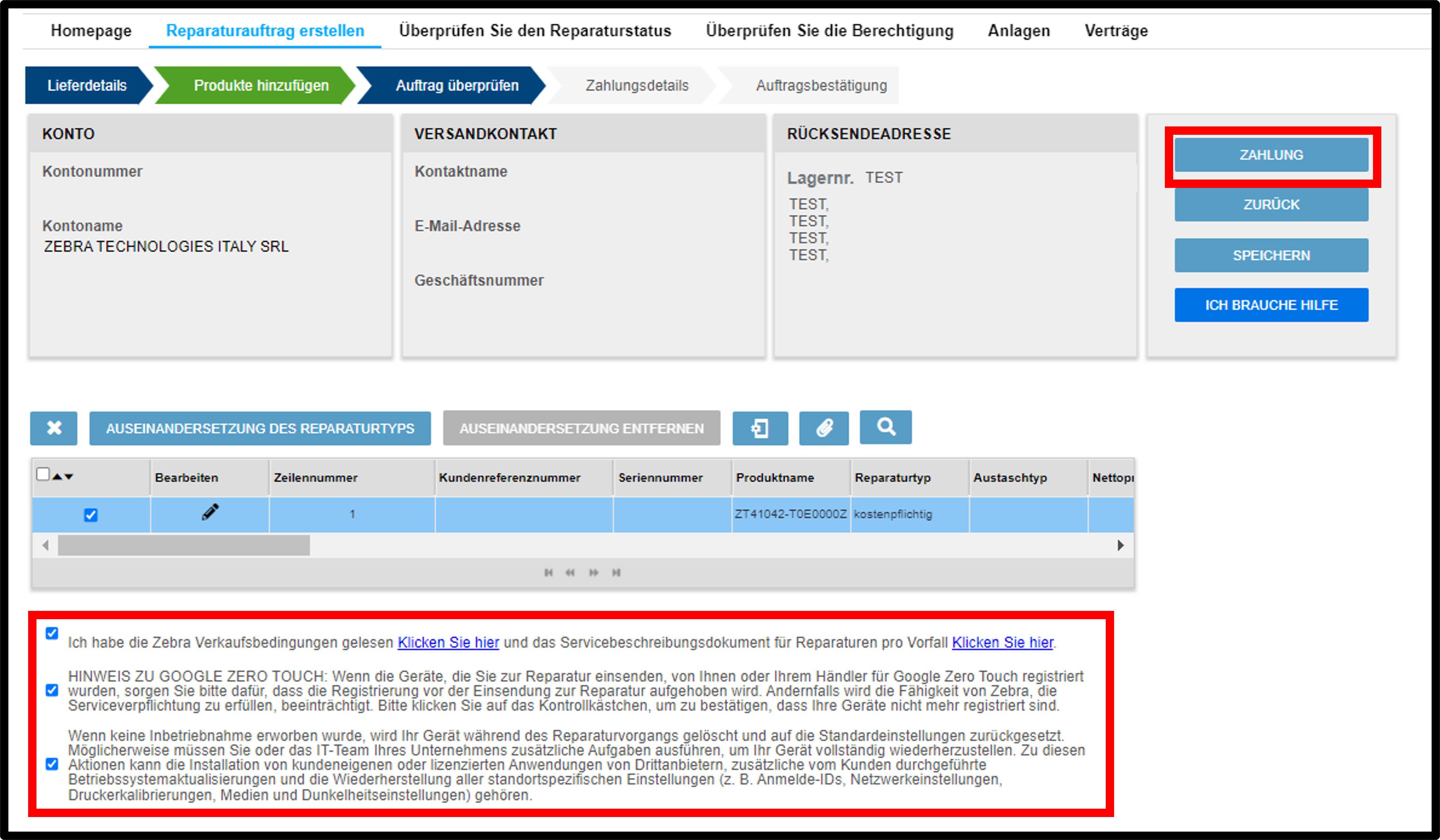Click the account name ZEBRA TECHNOLOGIES ITALY SRL
The width and height of the screenshot is (1440, 840).
[x=166, y=246]
